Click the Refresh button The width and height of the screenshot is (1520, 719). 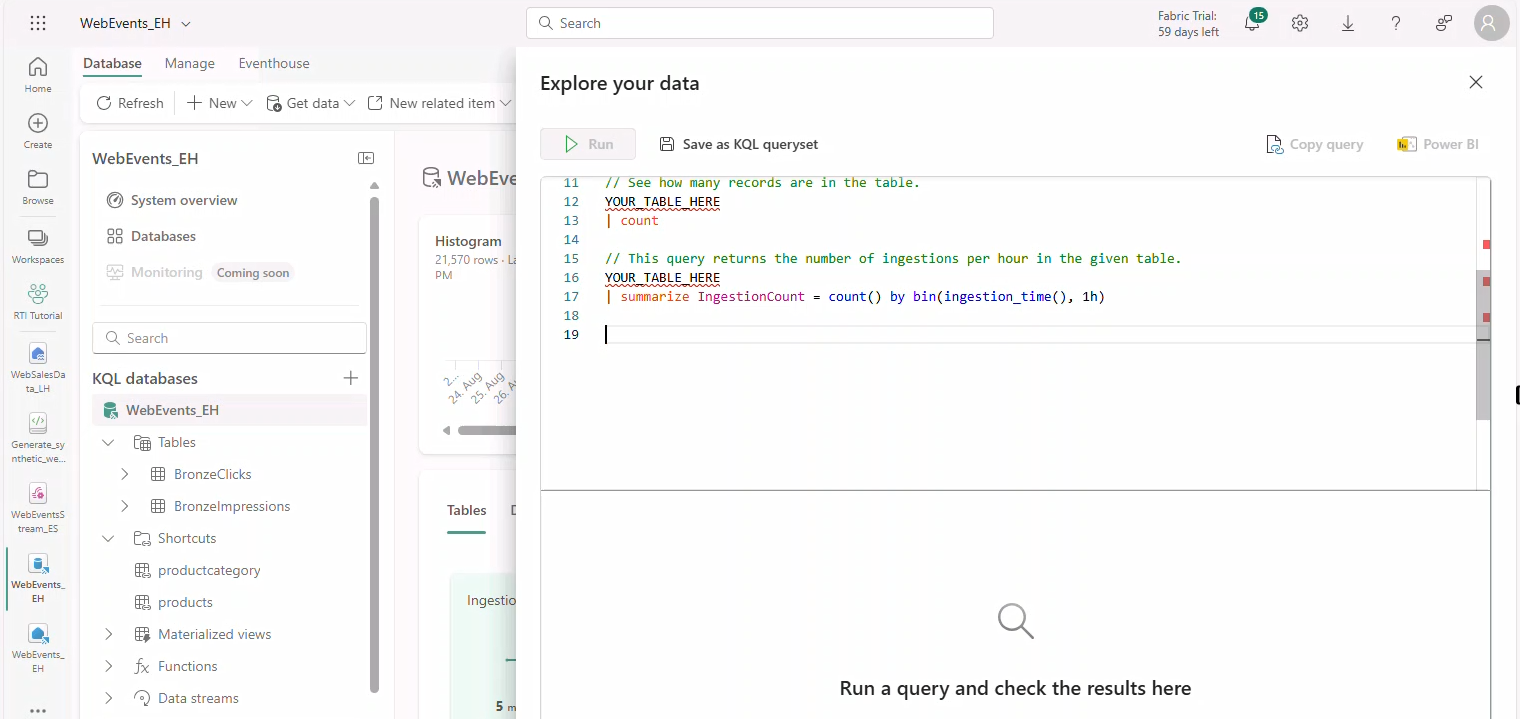coord(130,103)
